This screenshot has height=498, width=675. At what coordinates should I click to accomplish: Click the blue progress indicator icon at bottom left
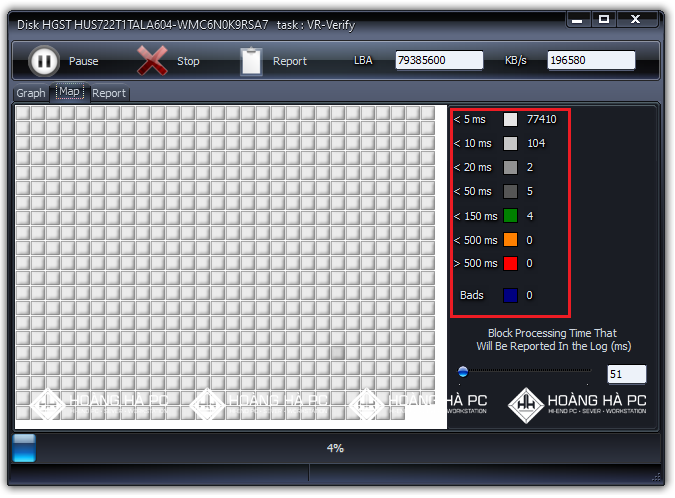24,448
